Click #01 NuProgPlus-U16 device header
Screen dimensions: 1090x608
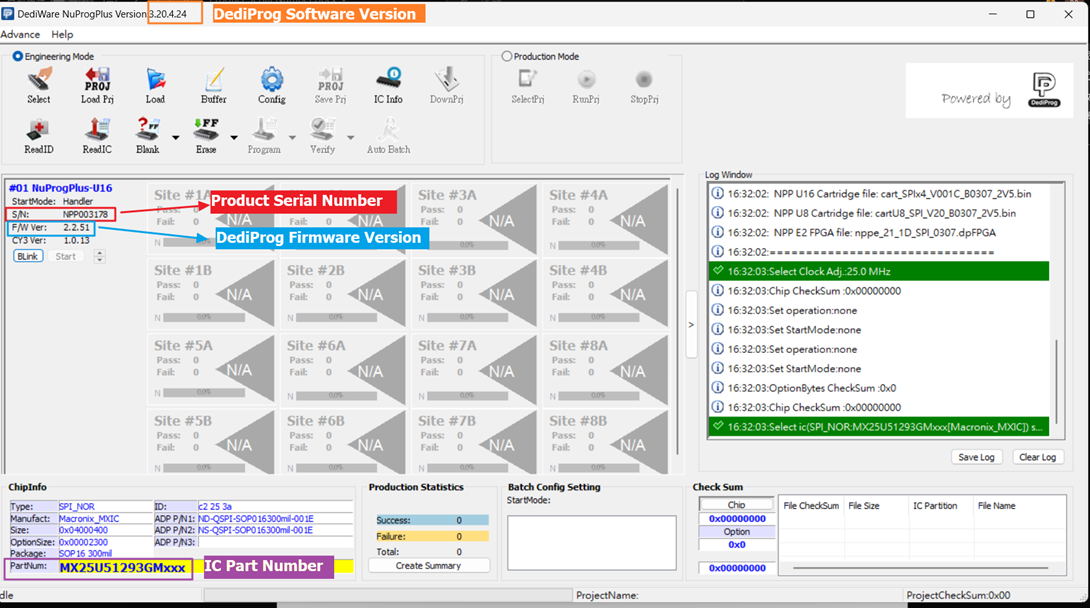click(x=60, y=188)
